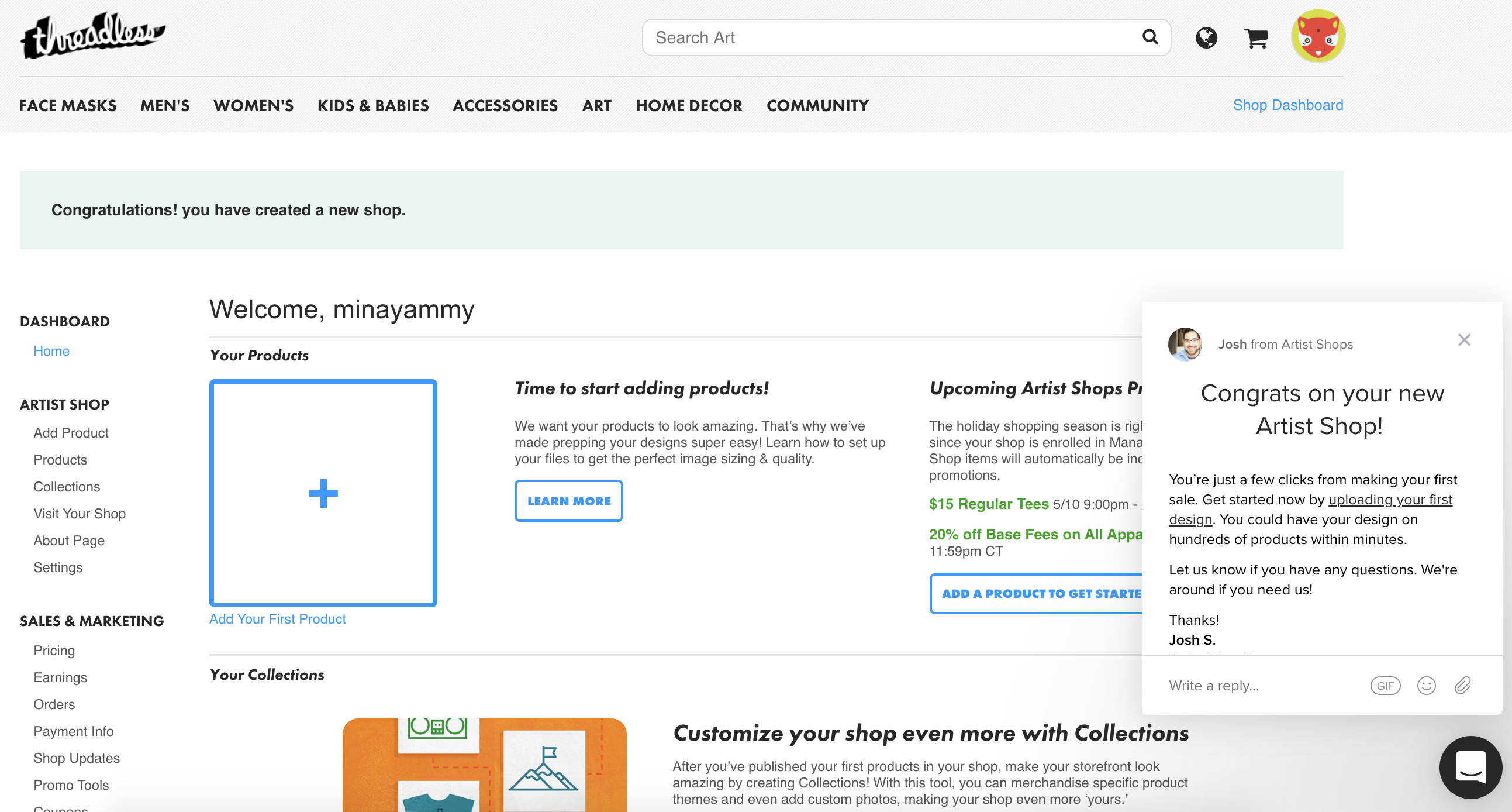Click the Threadless logo

pyautogui.click(x=93, y=35)
